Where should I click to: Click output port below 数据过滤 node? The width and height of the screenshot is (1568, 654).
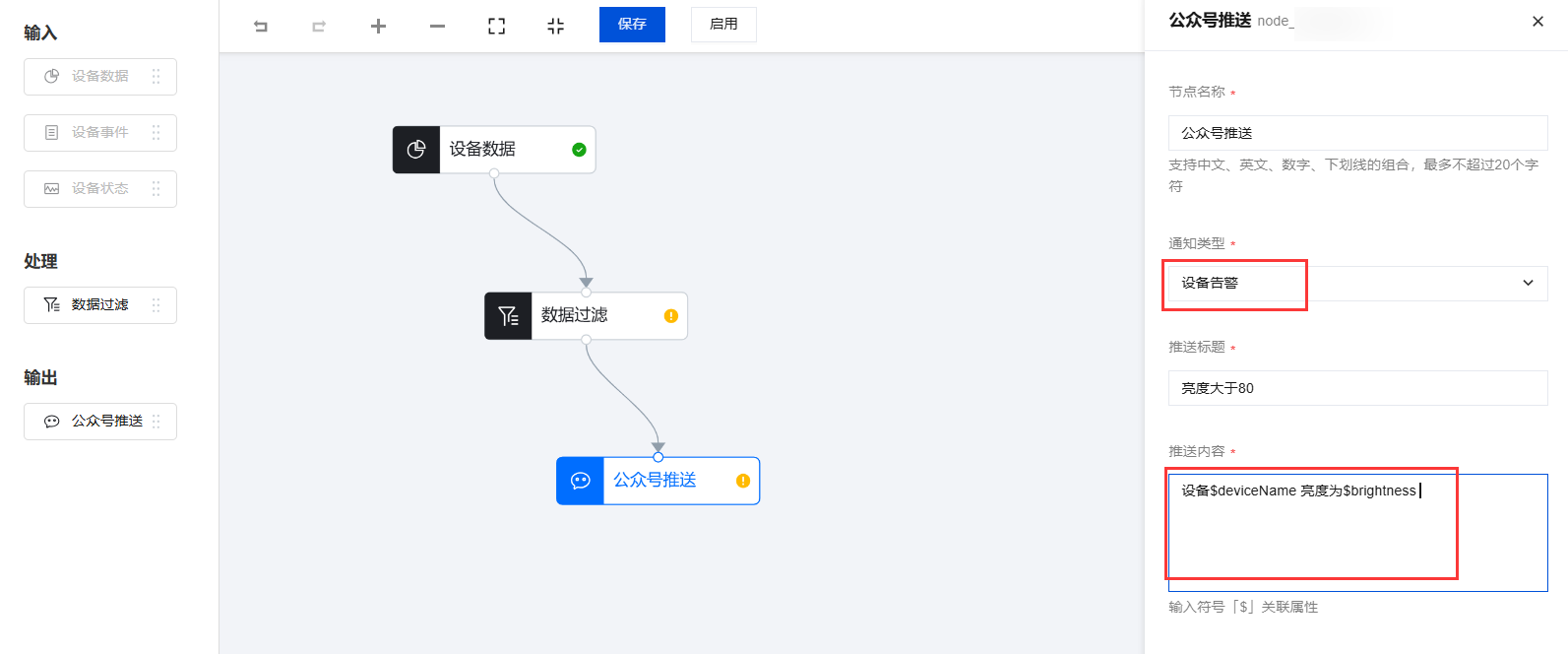pyautogui.click(x=587, y=340)
